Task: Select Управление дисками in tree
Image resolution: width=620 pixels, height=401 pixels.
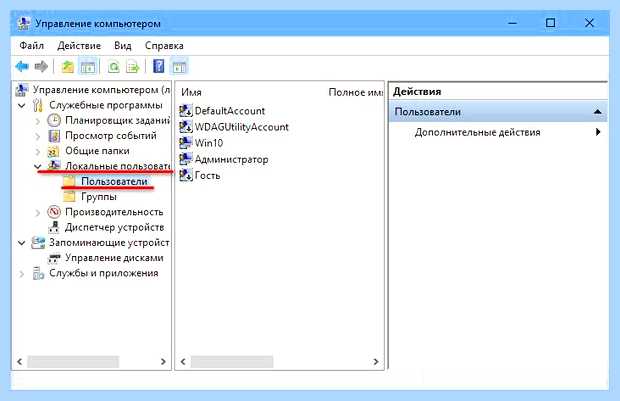Action: [x=114, y=258]
